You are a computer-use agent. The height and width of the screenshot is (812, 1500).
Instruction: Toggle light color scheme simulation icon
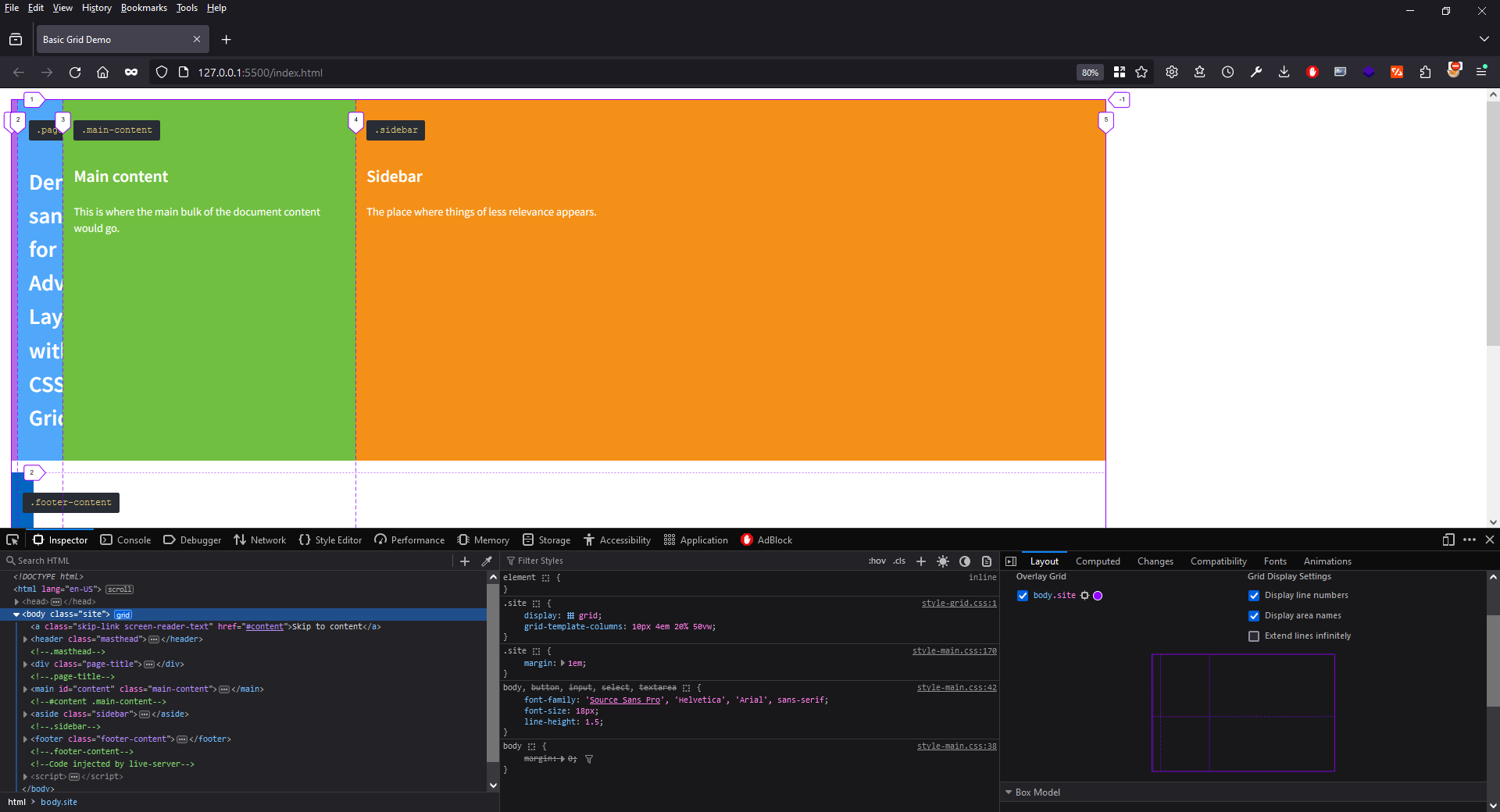pyautogui.click(x=943, y=561)
